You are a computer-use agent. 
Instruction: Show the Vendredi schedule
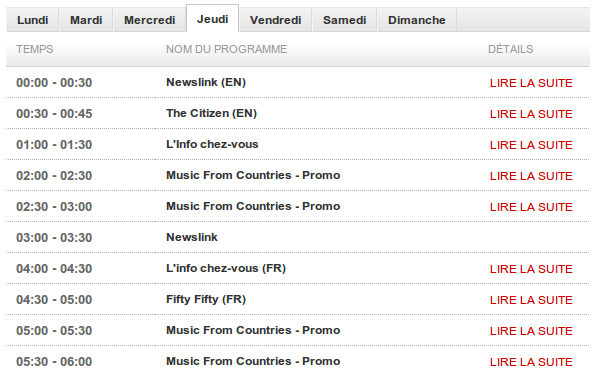tap(275, 20)
